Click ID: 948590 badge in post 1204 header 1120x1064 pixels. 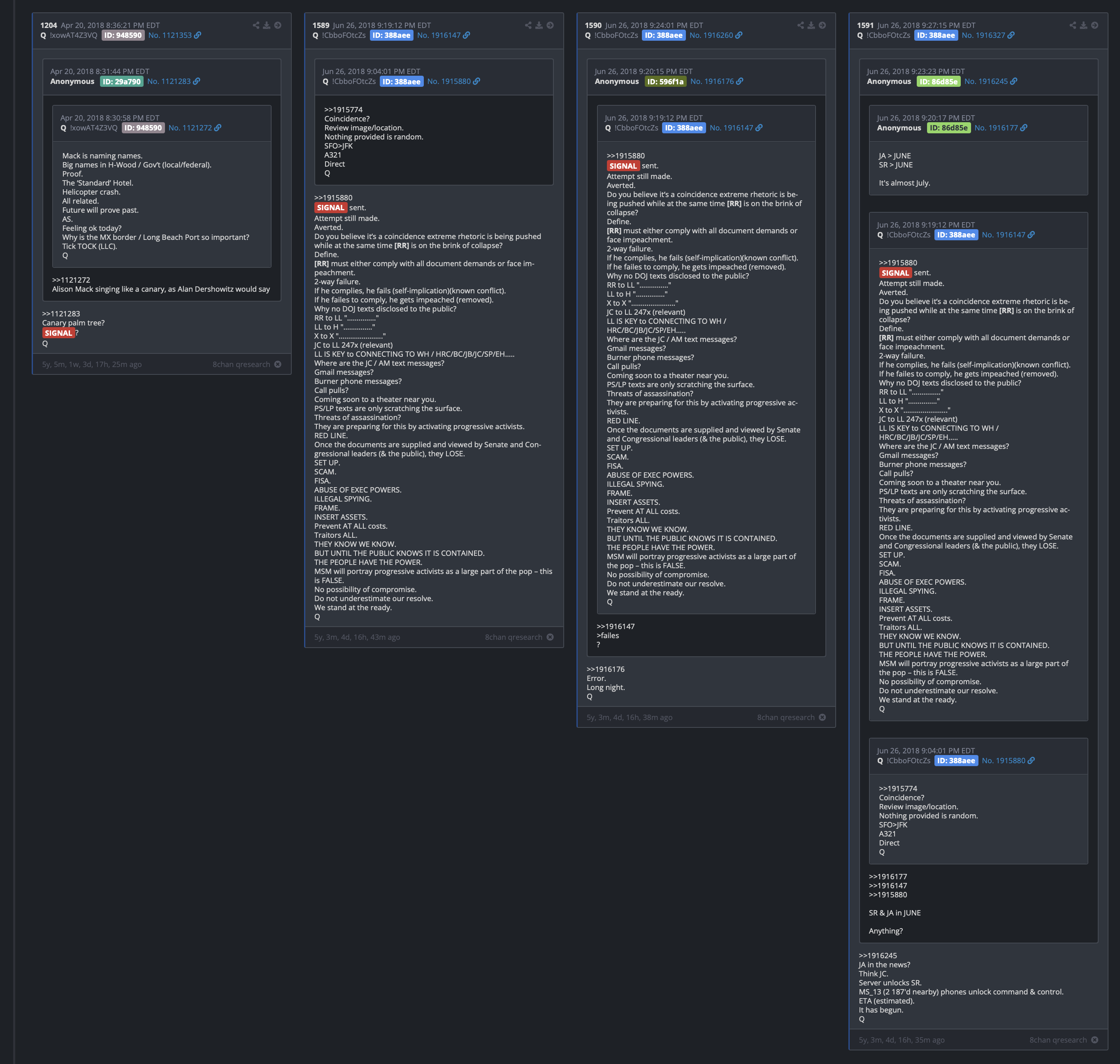coord(123,35)
